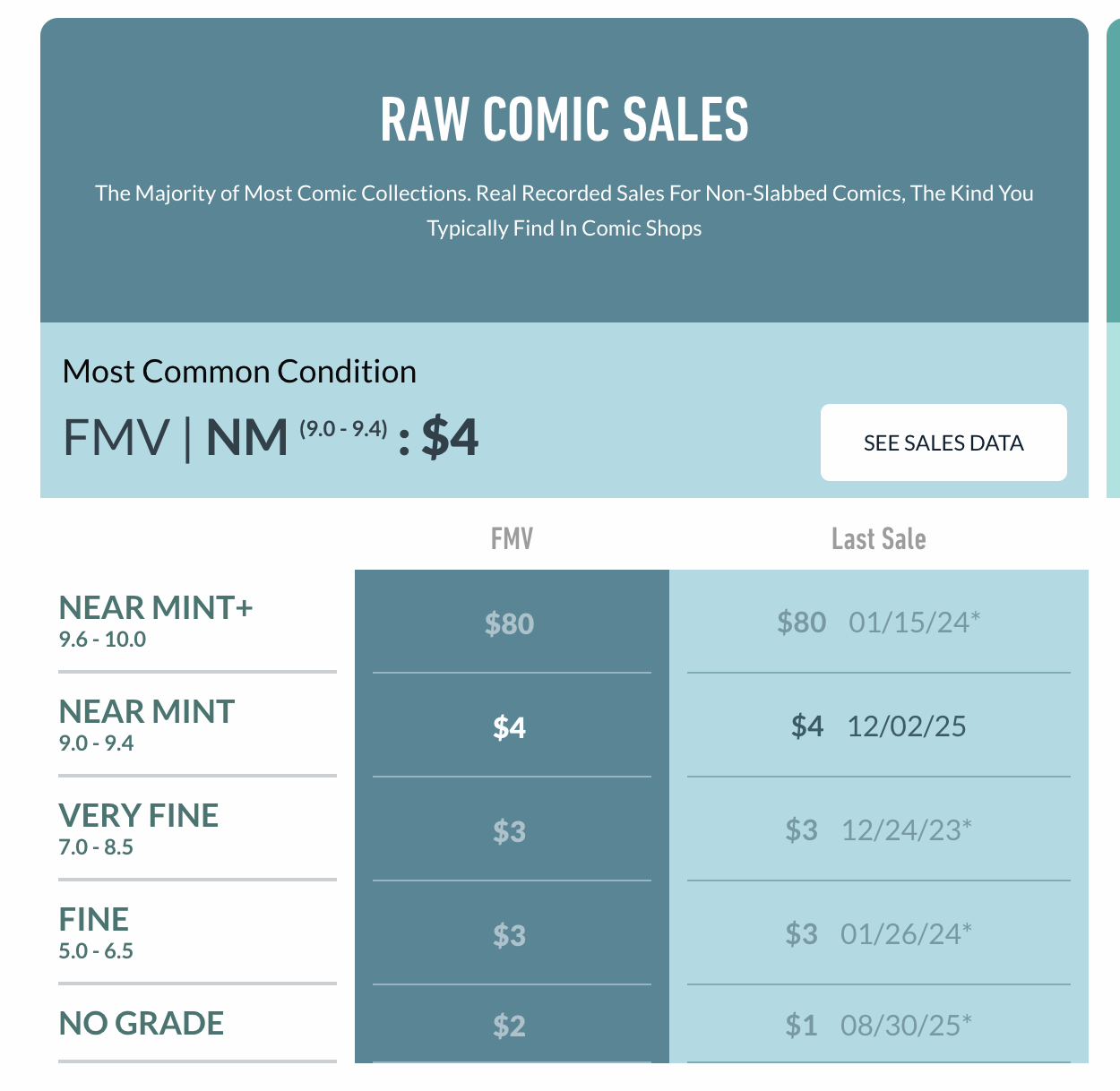Viewport: 1120px width, 1091px height.
Task: Click the $3 FMV cell for Very Fine
Action: (x=510, y=831)
